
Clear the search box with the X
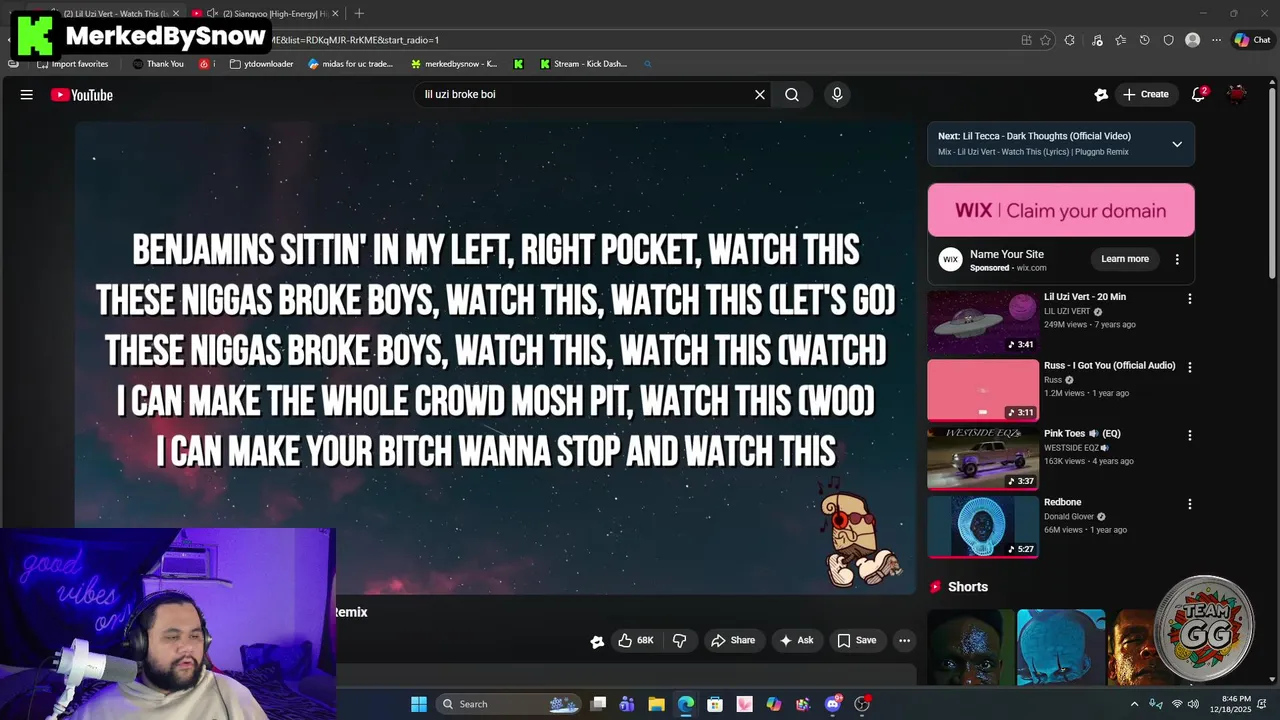(x=760, y=95)
